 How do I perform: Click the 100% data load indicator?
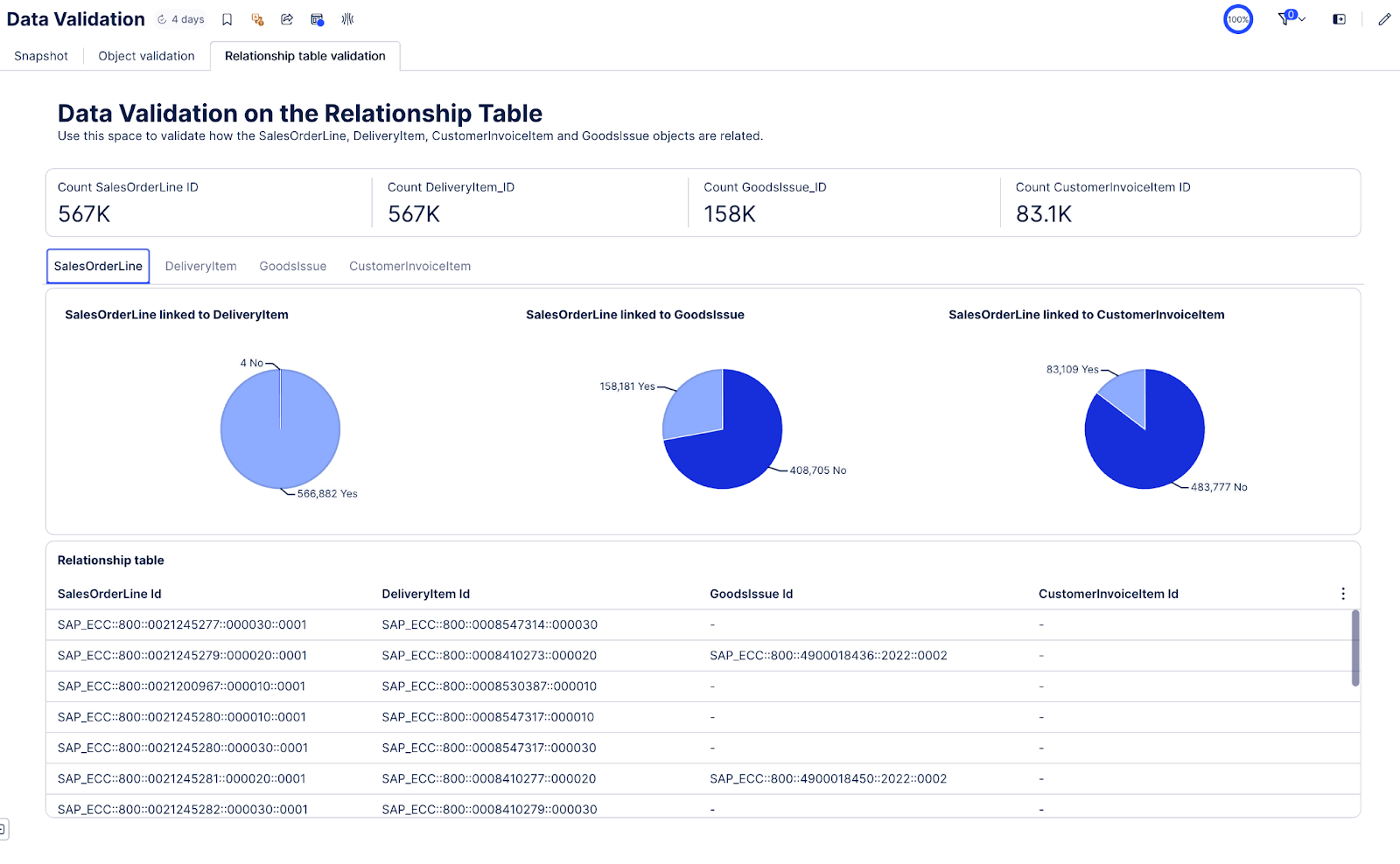coord(1237,19)
